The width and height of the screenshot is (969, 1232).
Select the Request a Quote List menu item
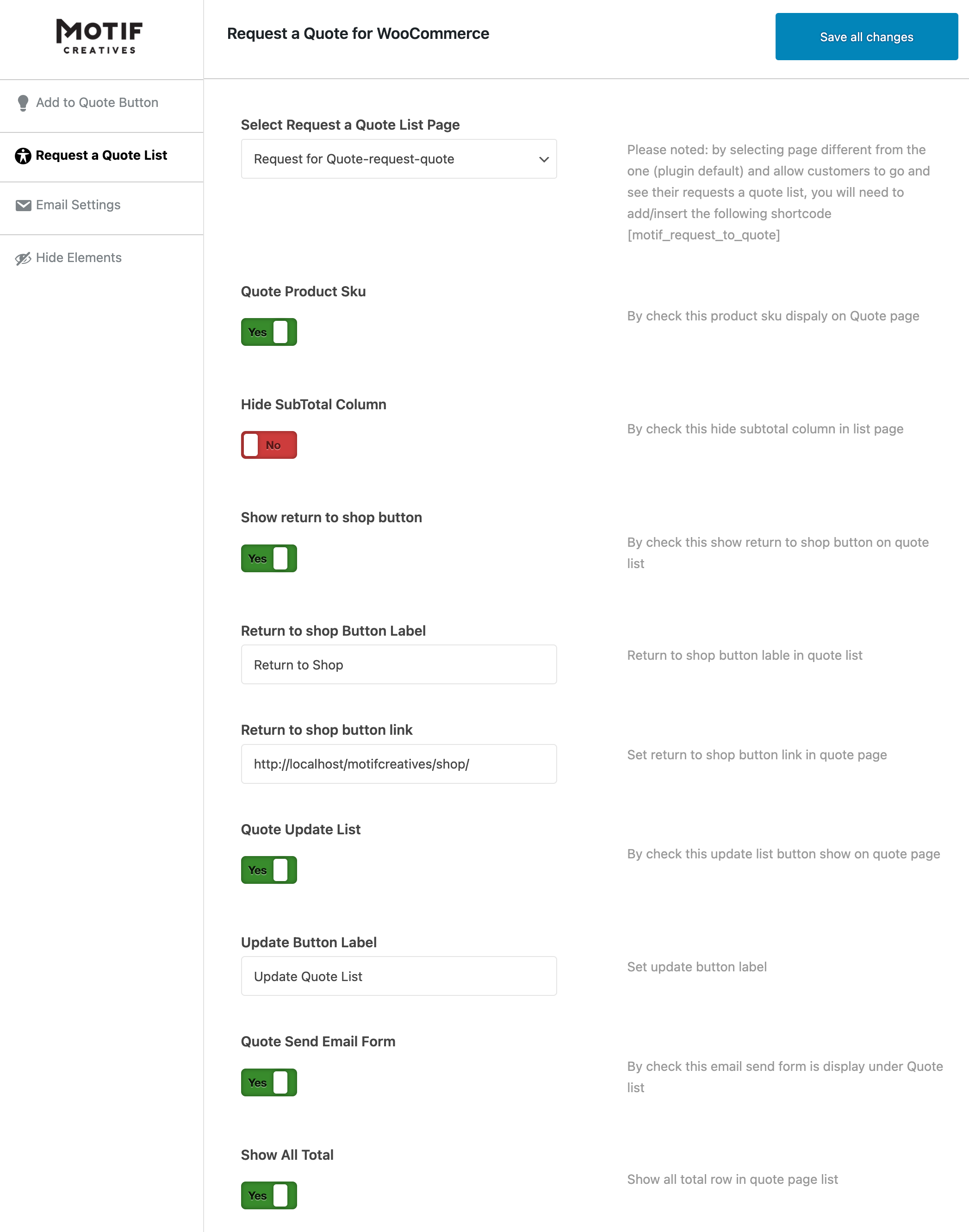click(x=101, y=155)
